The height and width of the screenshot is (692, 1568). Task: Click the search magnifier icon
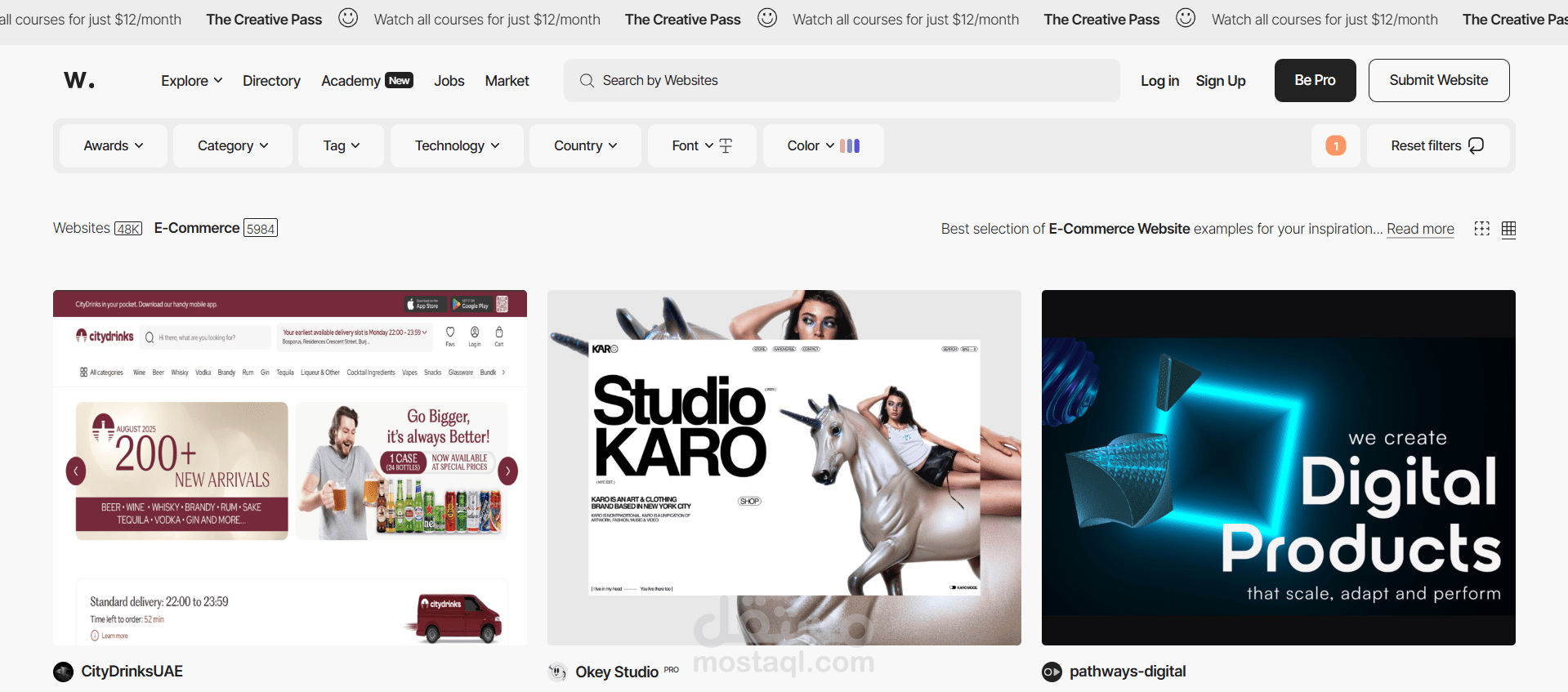point(587,80)
